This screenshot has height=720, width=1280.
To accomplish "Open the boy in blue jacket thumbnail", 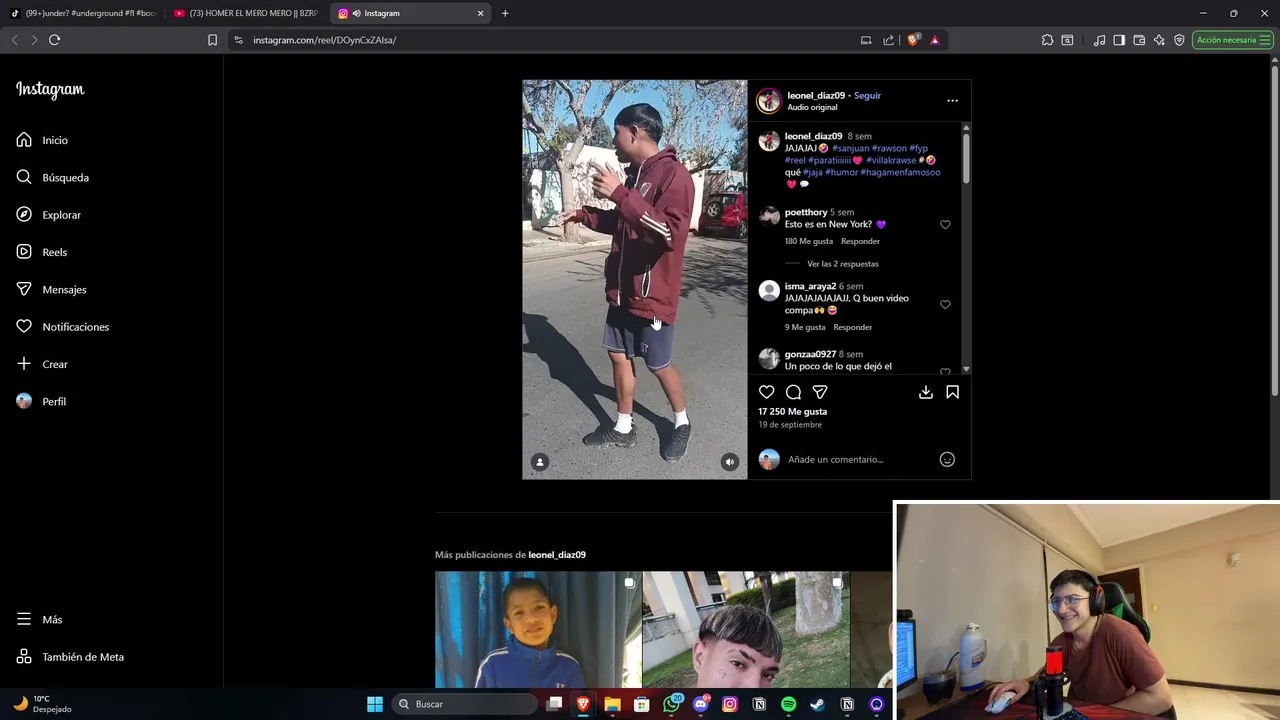I will click(x=538, y=629).
